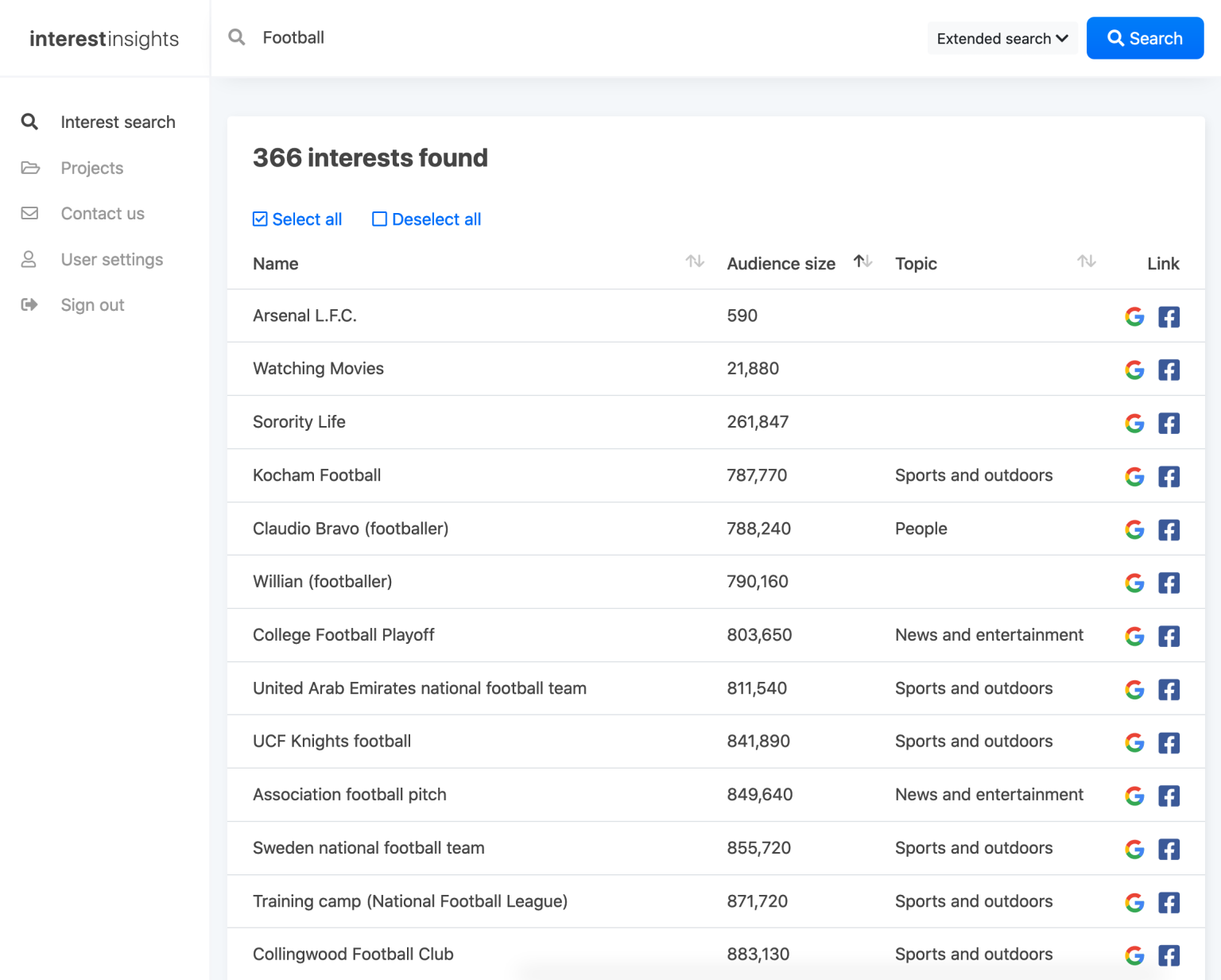Image resolution: width=1221 pixels, height=980 pixels.
Task: Click the interestinsights logo
Action: pos(104,38)
